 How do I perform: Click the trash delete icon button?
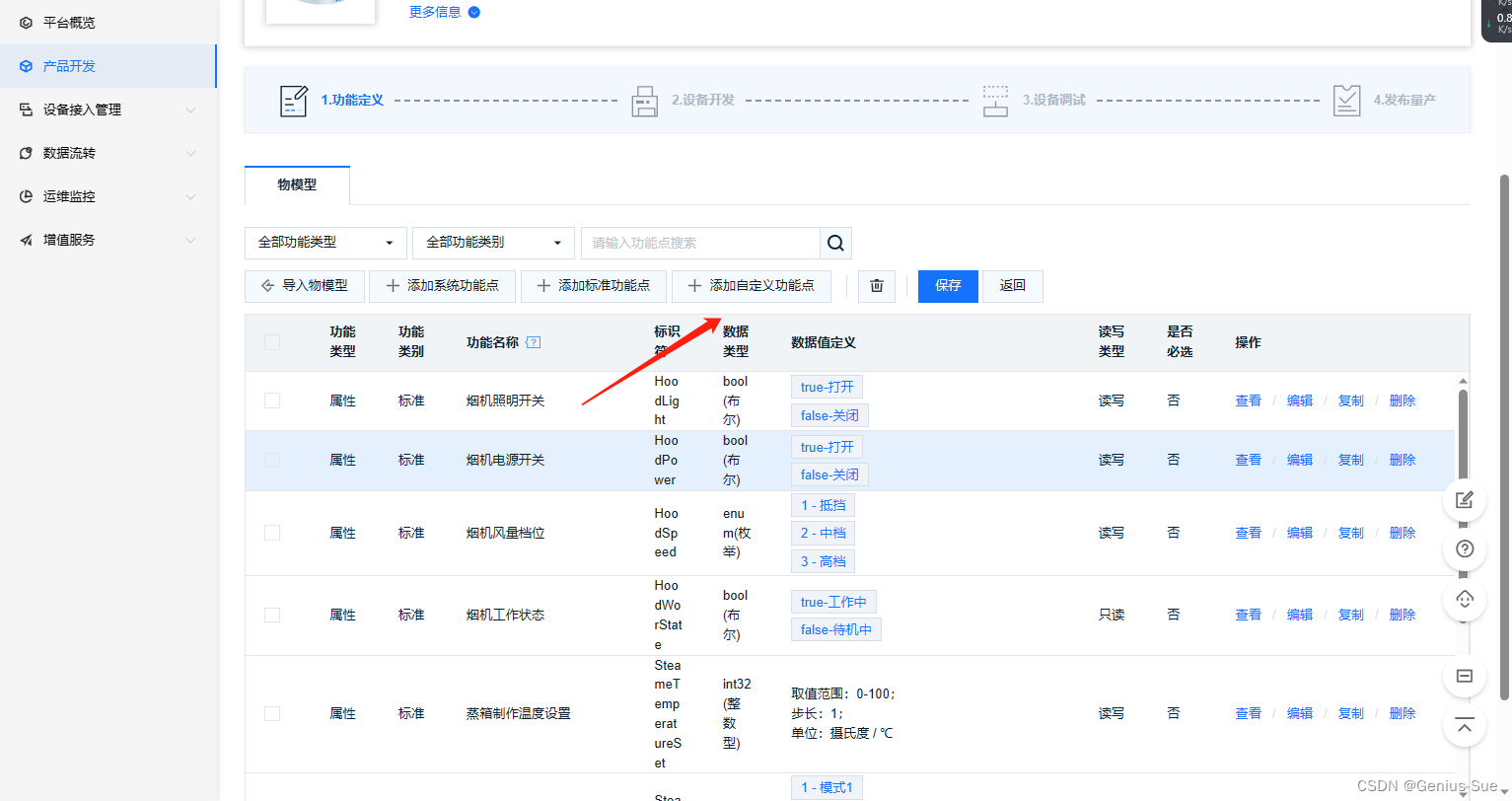[876, 286]
